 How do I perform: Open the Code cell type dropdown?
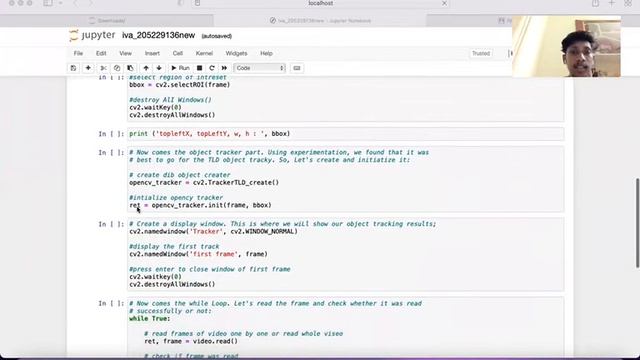point(259,68)
